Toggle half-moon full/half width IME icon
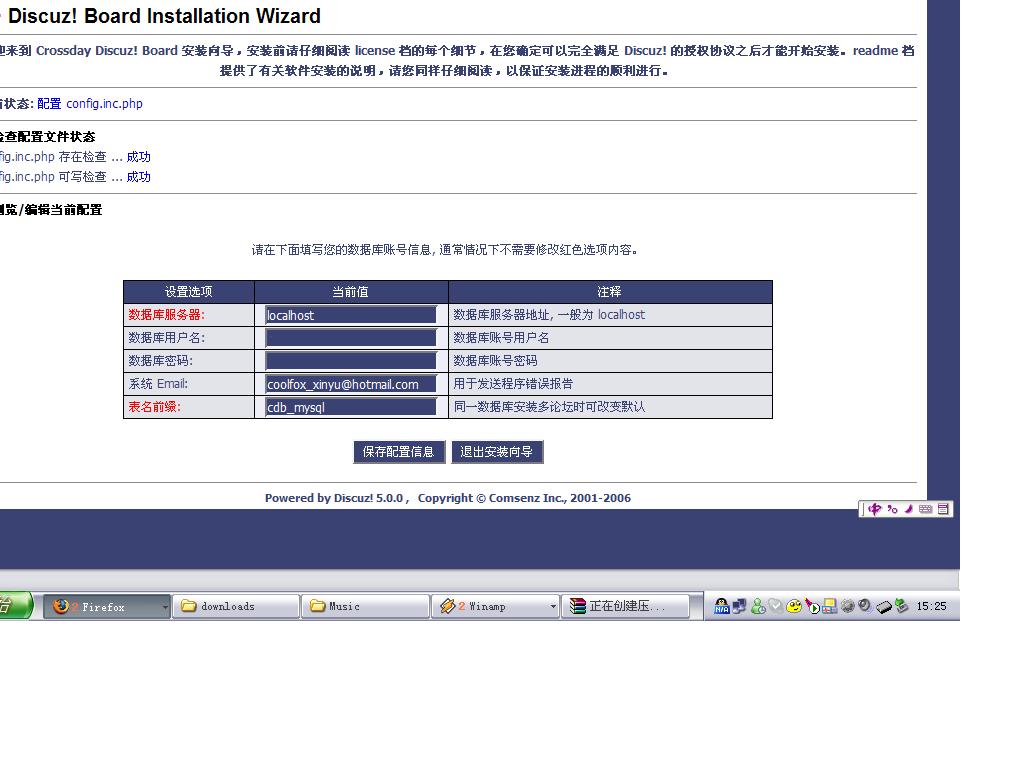Image resolution: width=1024 pixels, height=768 pixels. [x=908, y=509]
